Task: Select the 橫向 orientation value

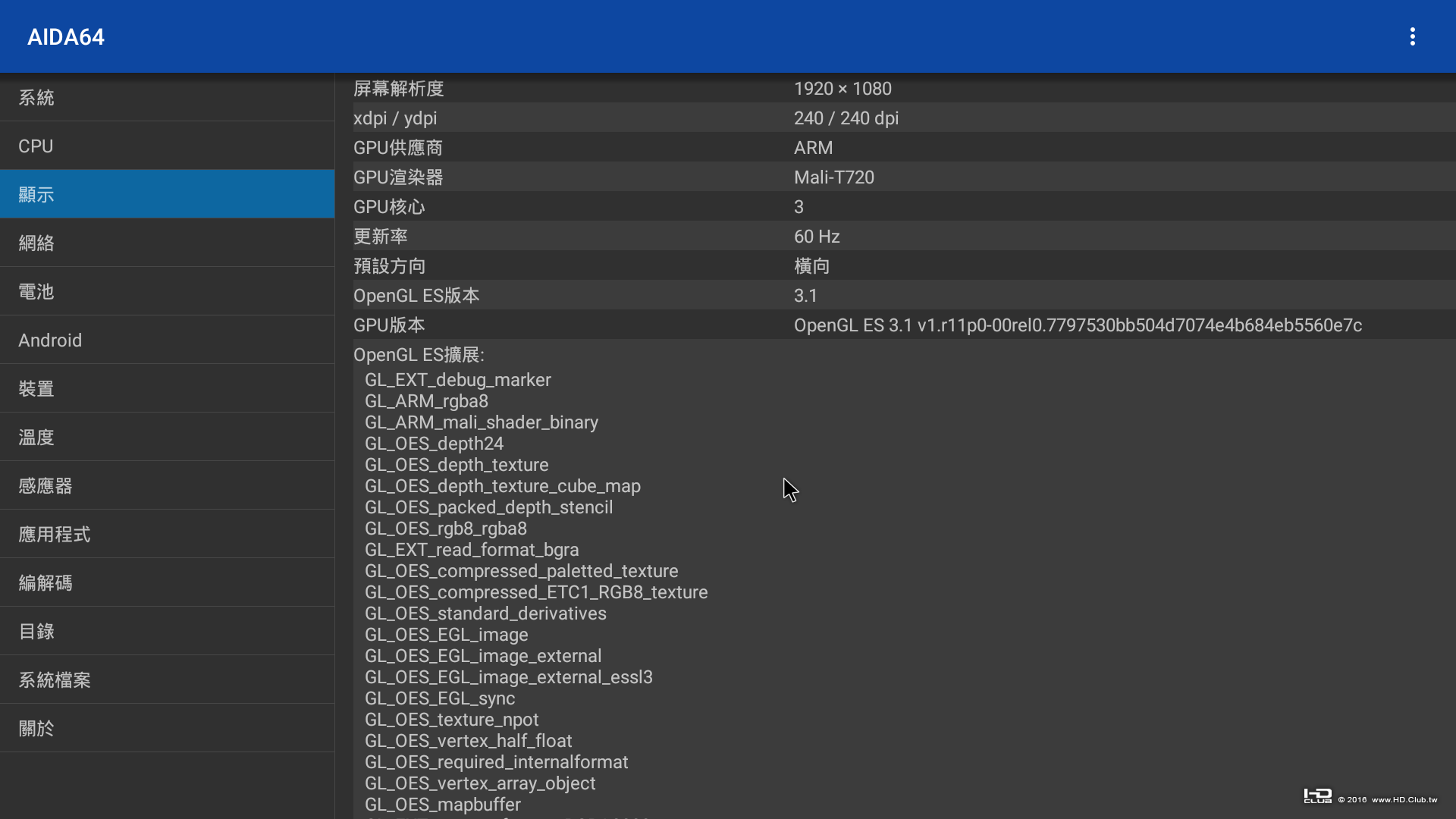Action: pos(812,266)
